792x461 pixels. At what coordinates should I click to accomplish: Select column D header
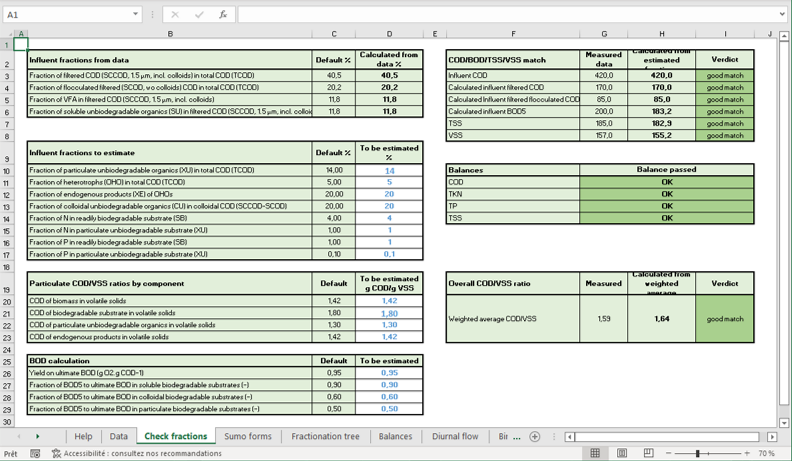coord(389,34)
